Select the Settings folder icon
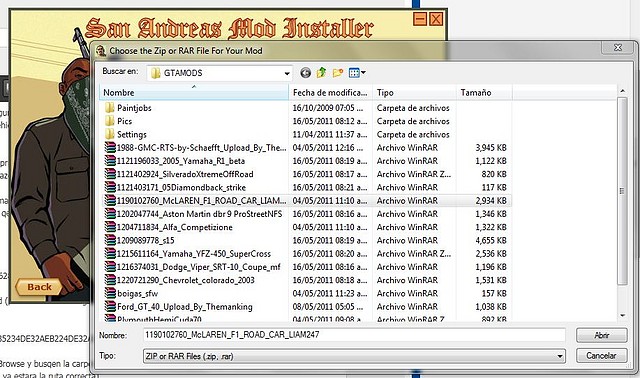Image resolution: width=640 pixels, height=378 pixels. pos(110,134)
